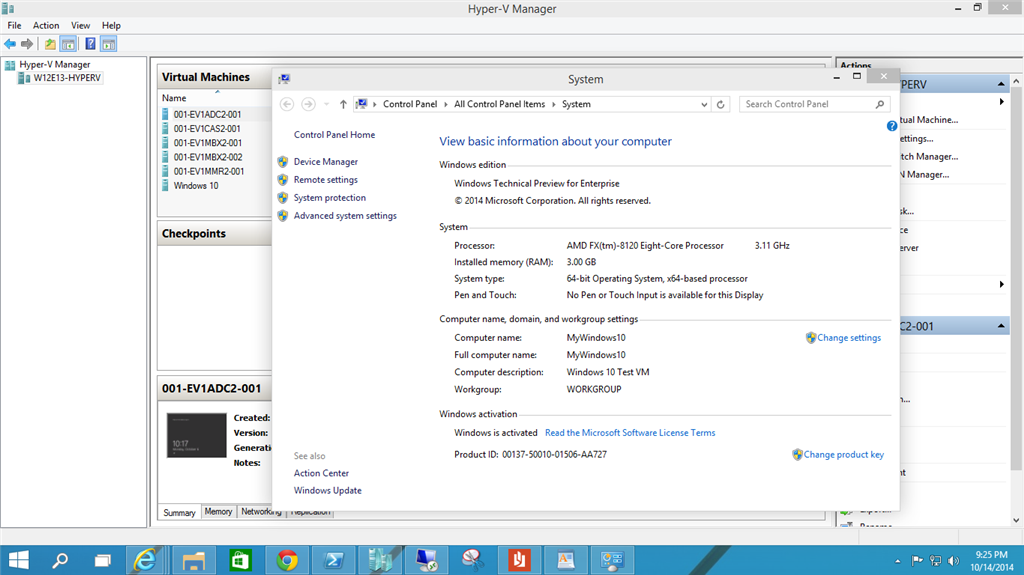The image size is (1024, 575).
Task: Switch to the Memory tab
Action: point(218,512)
